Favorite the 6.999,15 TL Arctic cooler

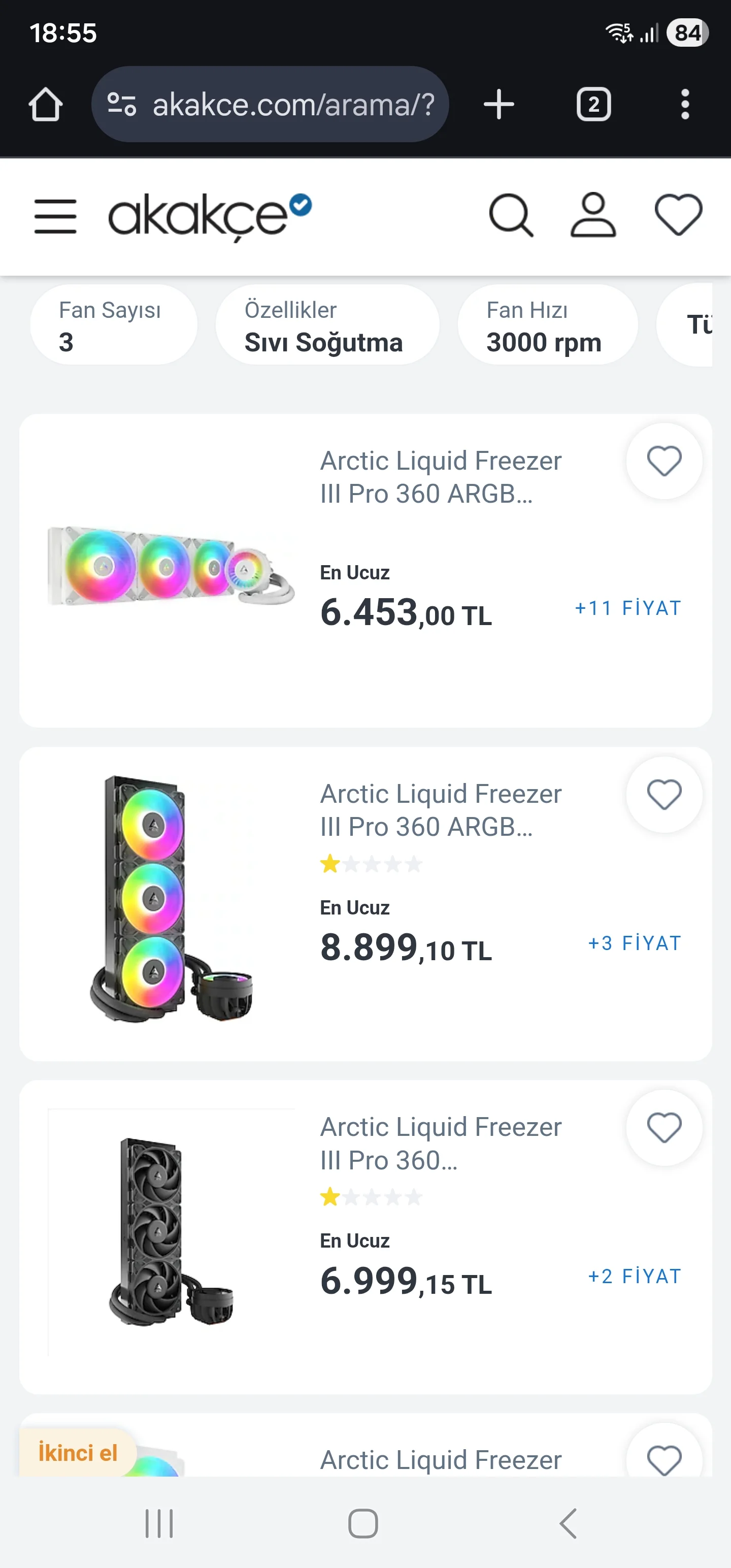click(x=663, y=1128)
